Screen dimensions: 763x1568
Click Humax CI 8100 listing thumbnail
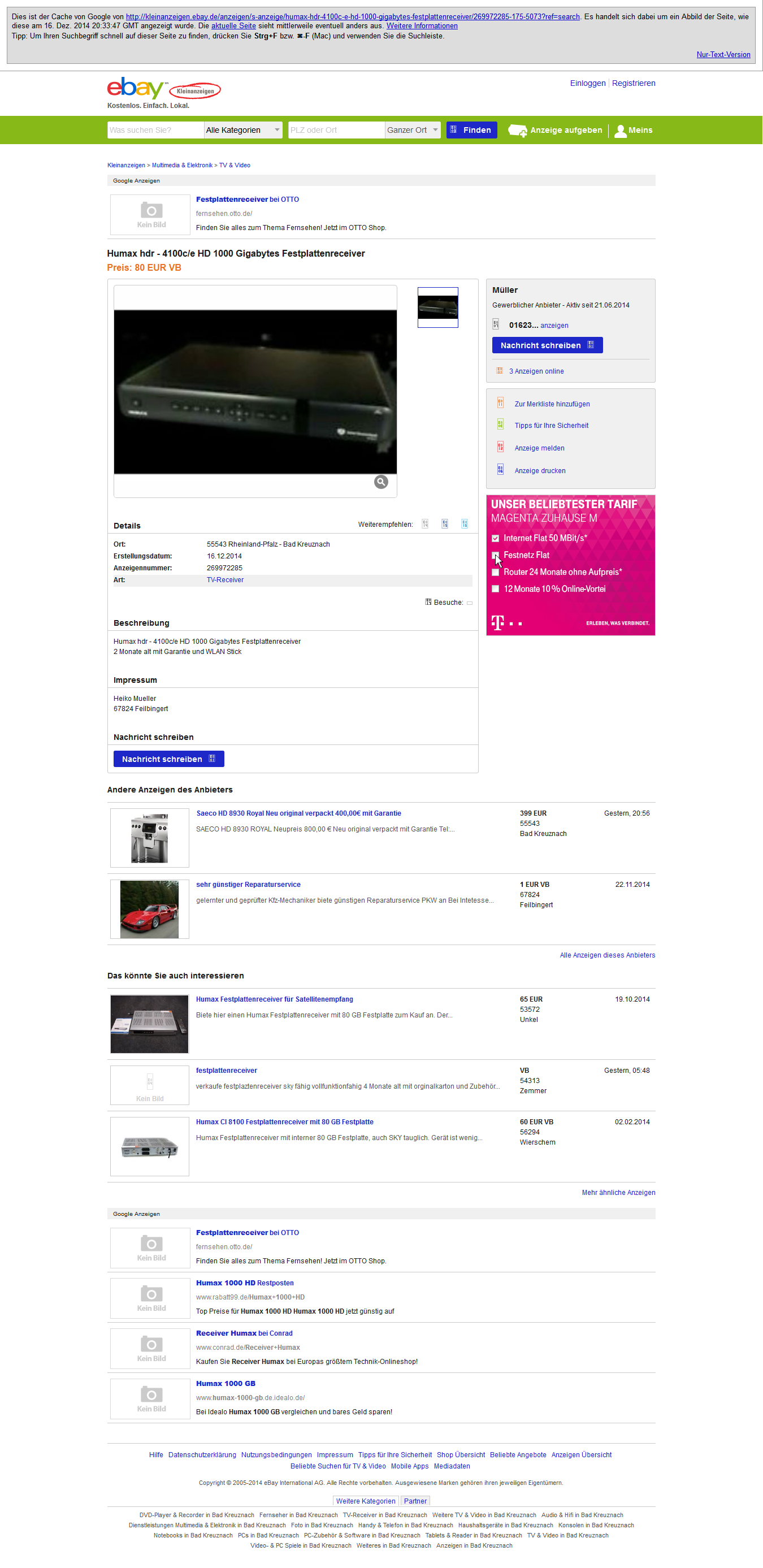(x=150, y=1147)
